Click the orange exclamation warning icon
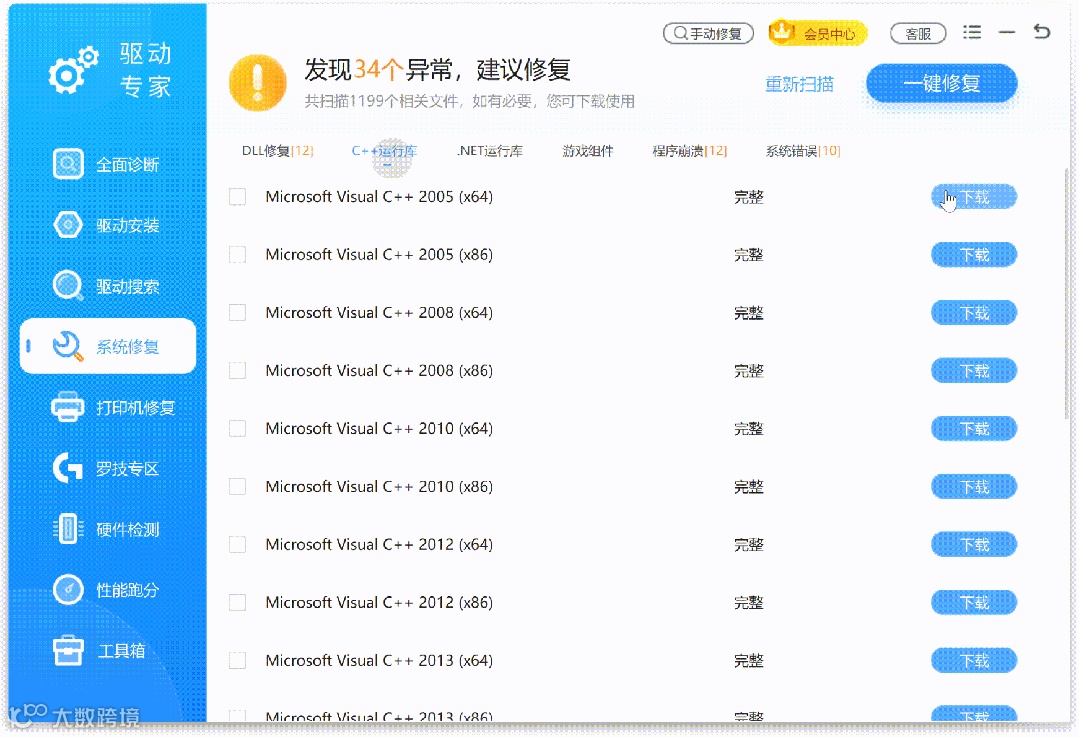 pos(257,83)
